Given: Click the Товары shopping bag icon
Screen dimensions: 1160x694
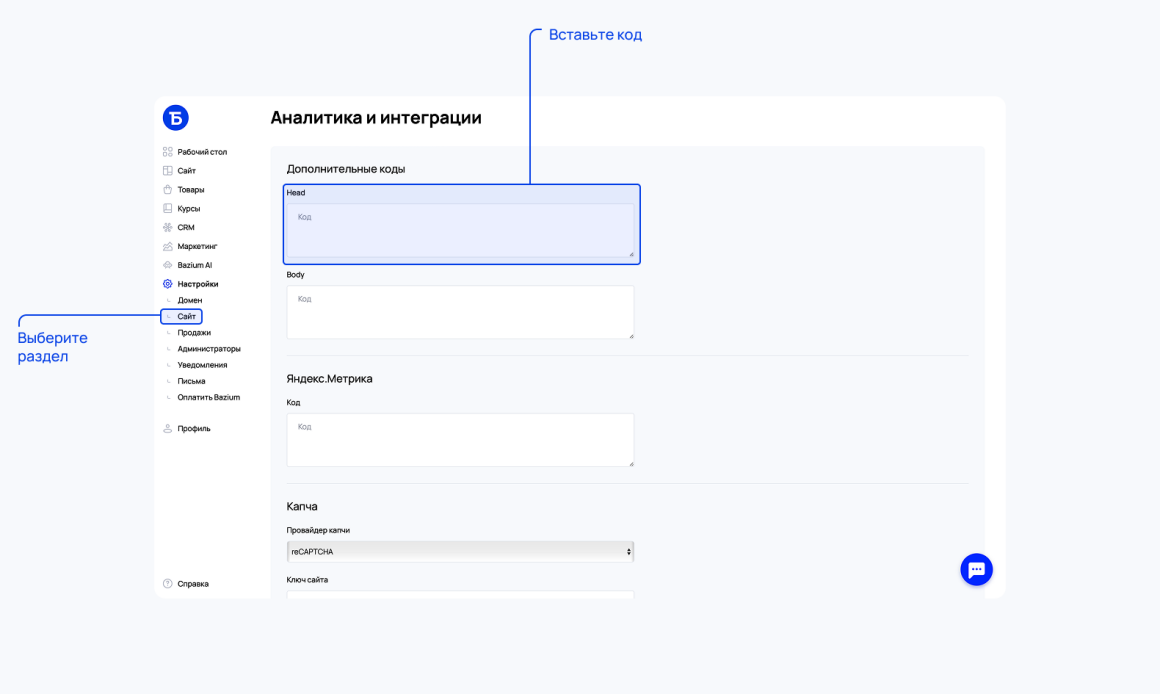Looking at the screenshot, I should click(x=168, y=189).
